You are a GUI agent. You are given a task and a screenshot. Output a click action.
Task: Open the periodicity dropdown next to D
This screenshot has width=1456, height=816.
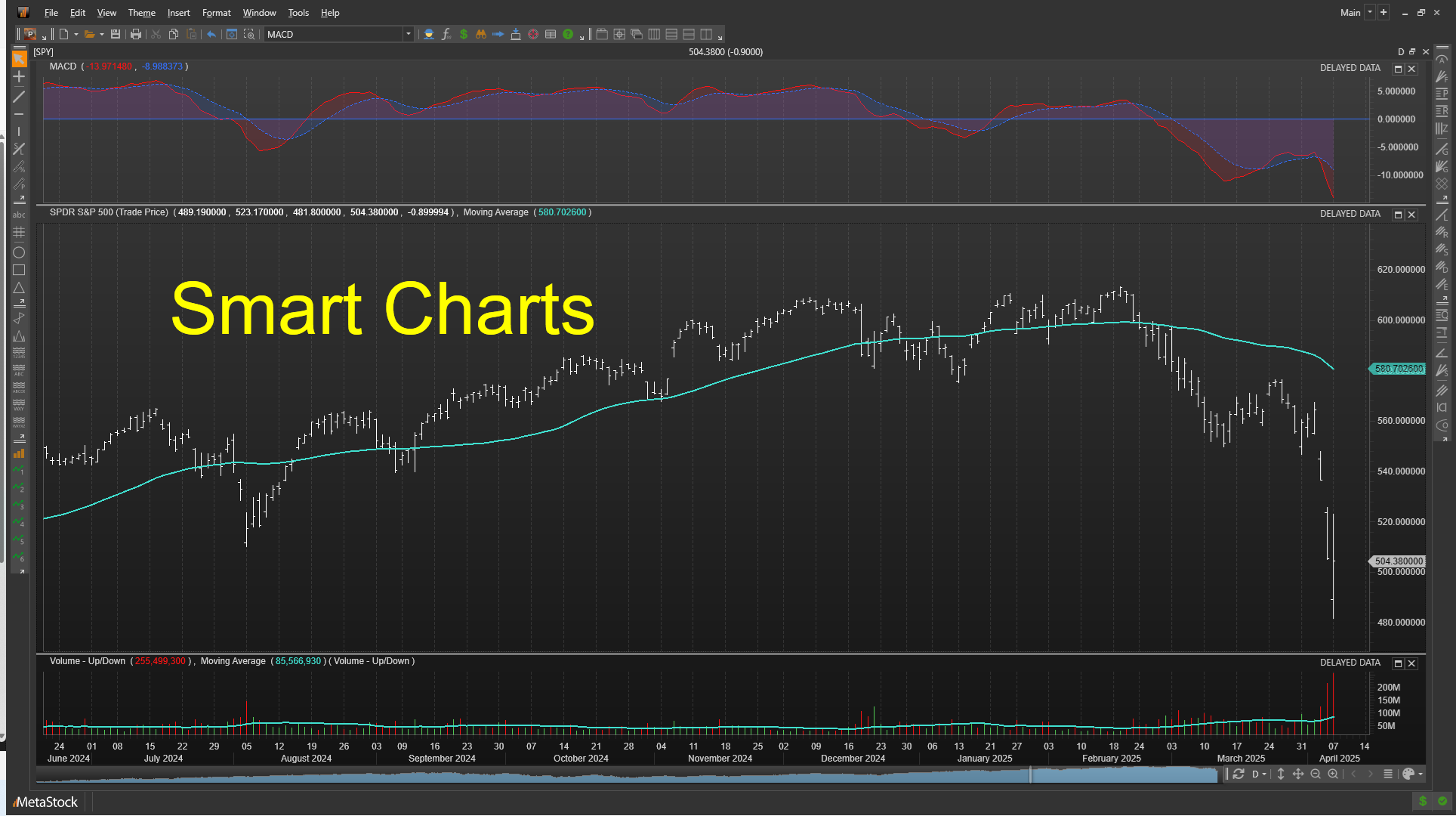1264,774
